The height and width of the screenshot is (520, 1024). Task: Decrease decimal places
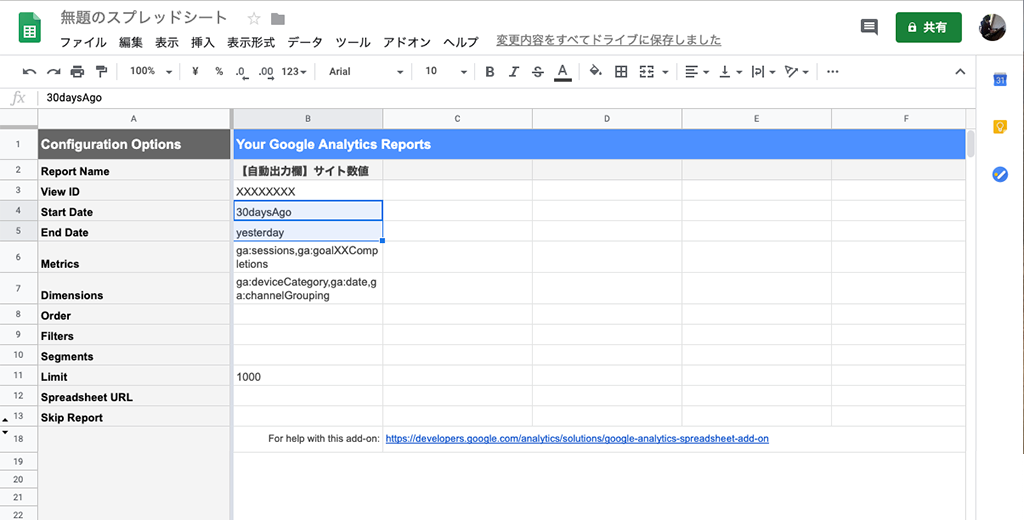[x=242, y=72]
